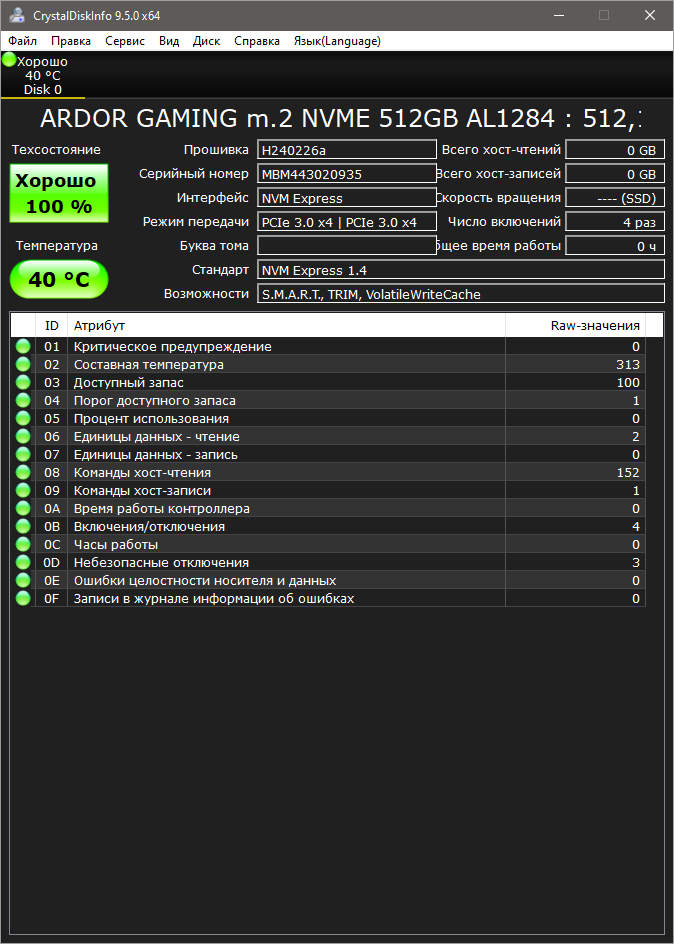
Task: Click the ARDOR GAMING m.2 NVME 512GB title
Action: pyautogui.click(x=341, y=119)
